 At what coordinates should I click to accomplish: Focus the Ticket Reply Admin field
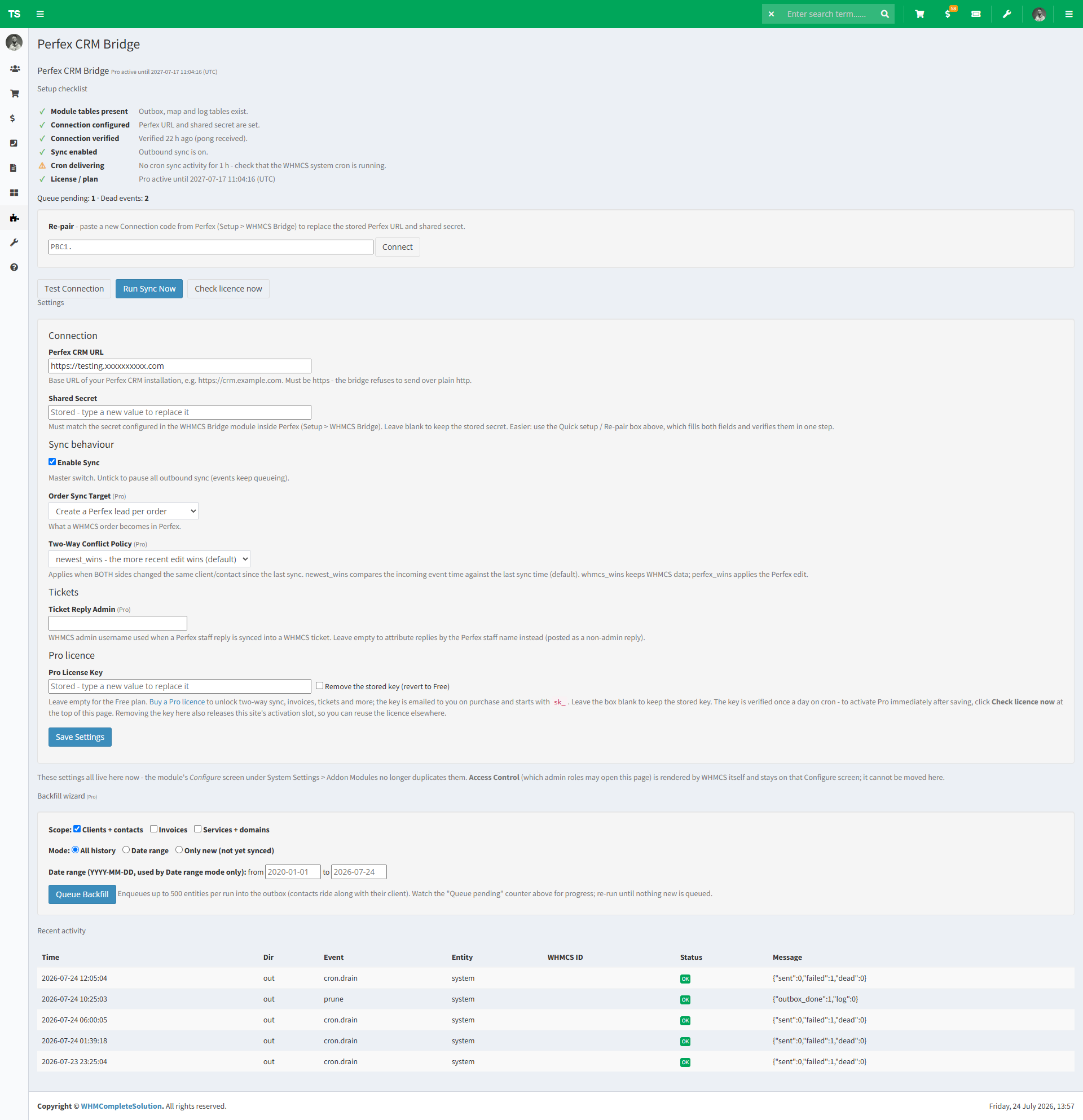coord(118,623)
